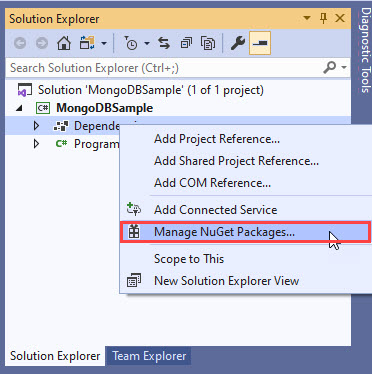372x374 pixels.
Task: Go to Home view in Solution Explorer
Action: tap(64, 43)
